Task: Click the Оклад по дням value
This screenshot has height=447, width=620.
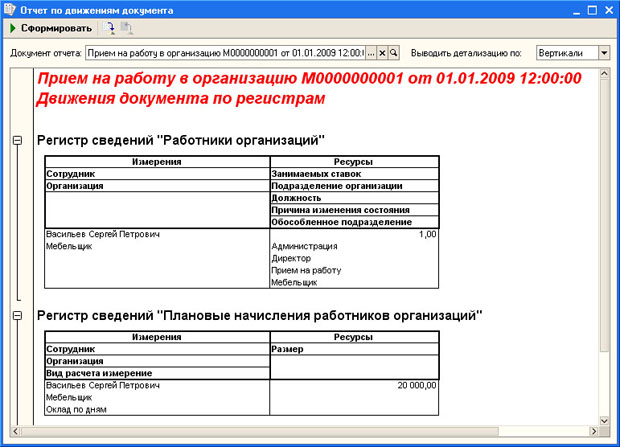Action: pos(76,409)
